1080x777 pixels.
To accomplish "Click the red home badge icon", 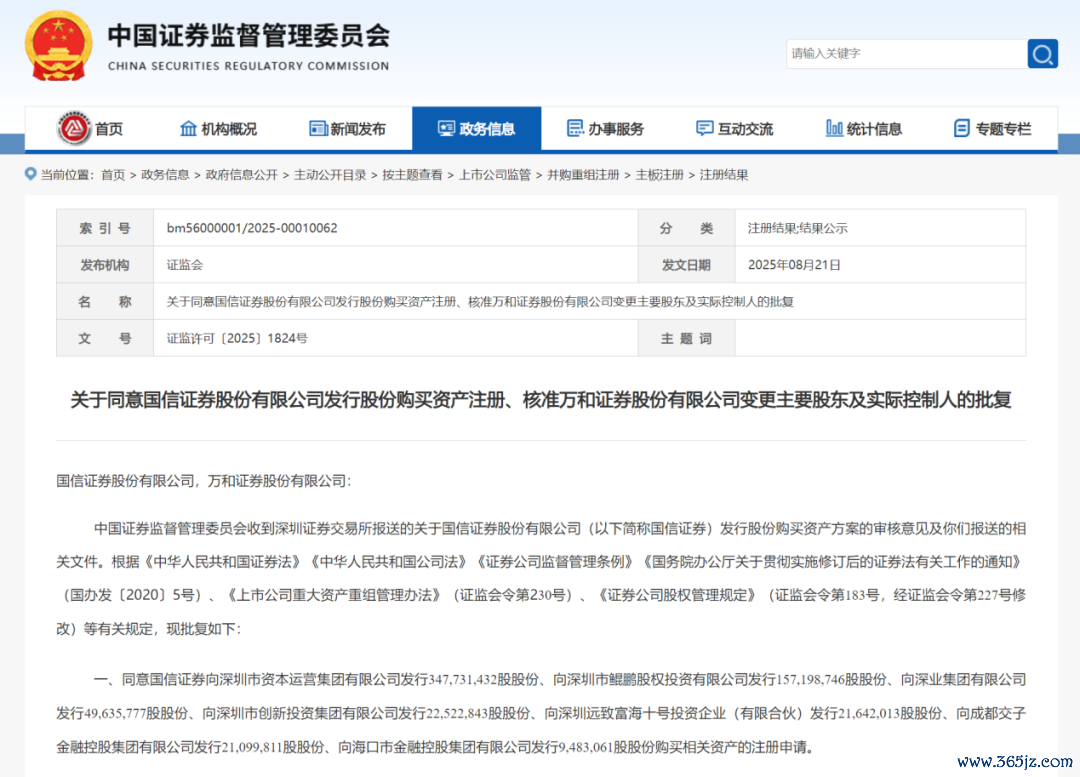I will (x=74, y=128).
